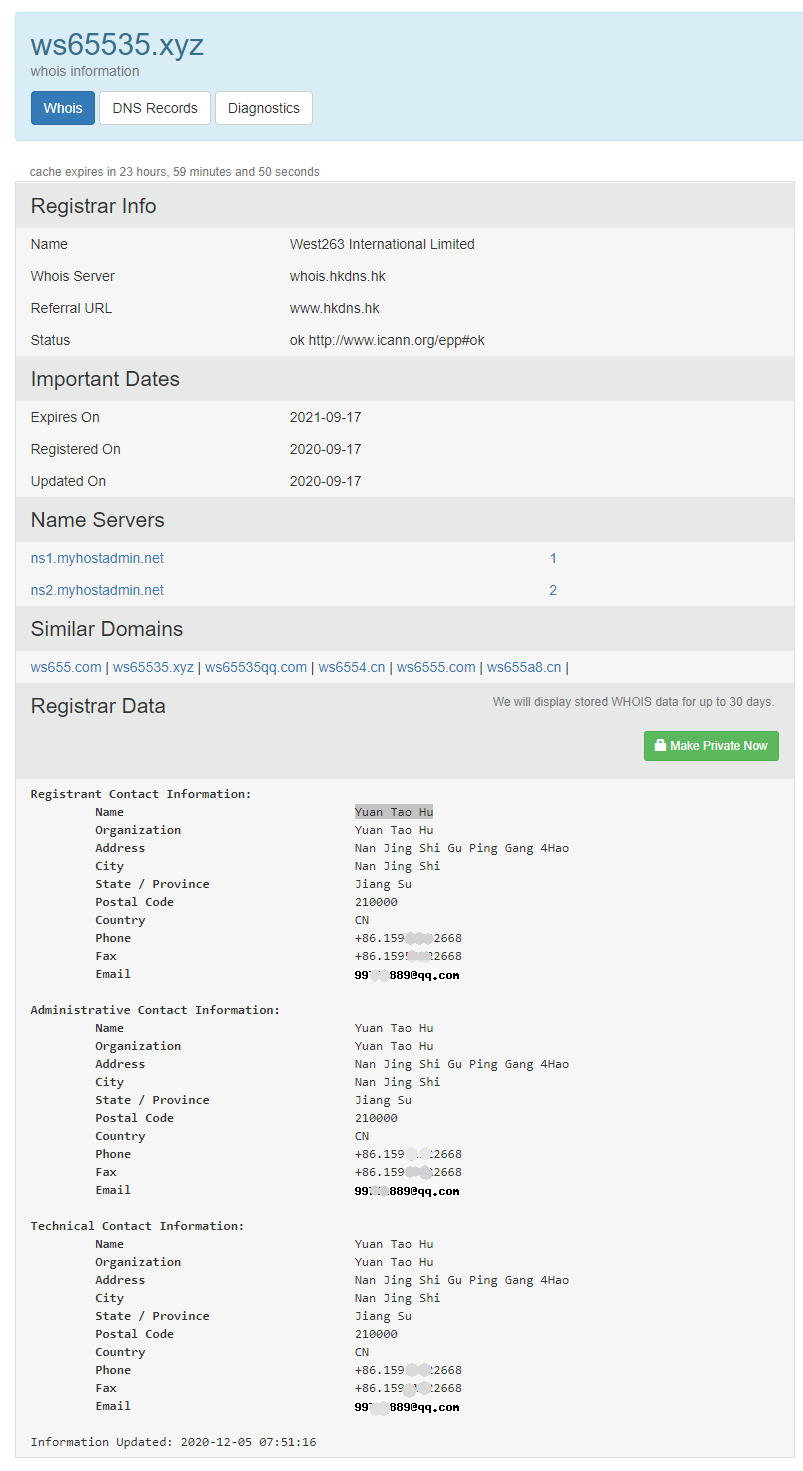Open similar domain ws655a8.cn
803x1471 pixels.
click(x=524, y=667)
